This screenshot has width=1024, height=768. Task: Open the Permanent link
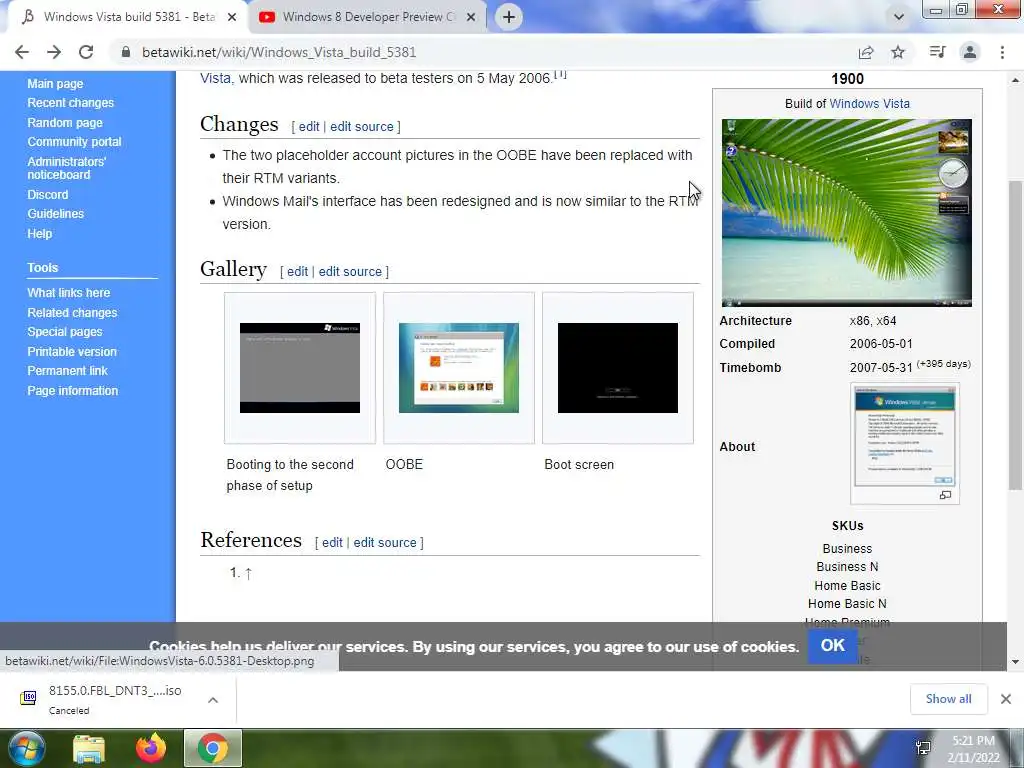67,370
